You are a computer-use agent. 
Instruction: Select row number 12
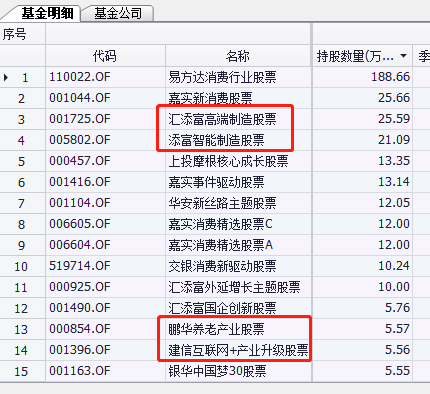click(21, 309)
